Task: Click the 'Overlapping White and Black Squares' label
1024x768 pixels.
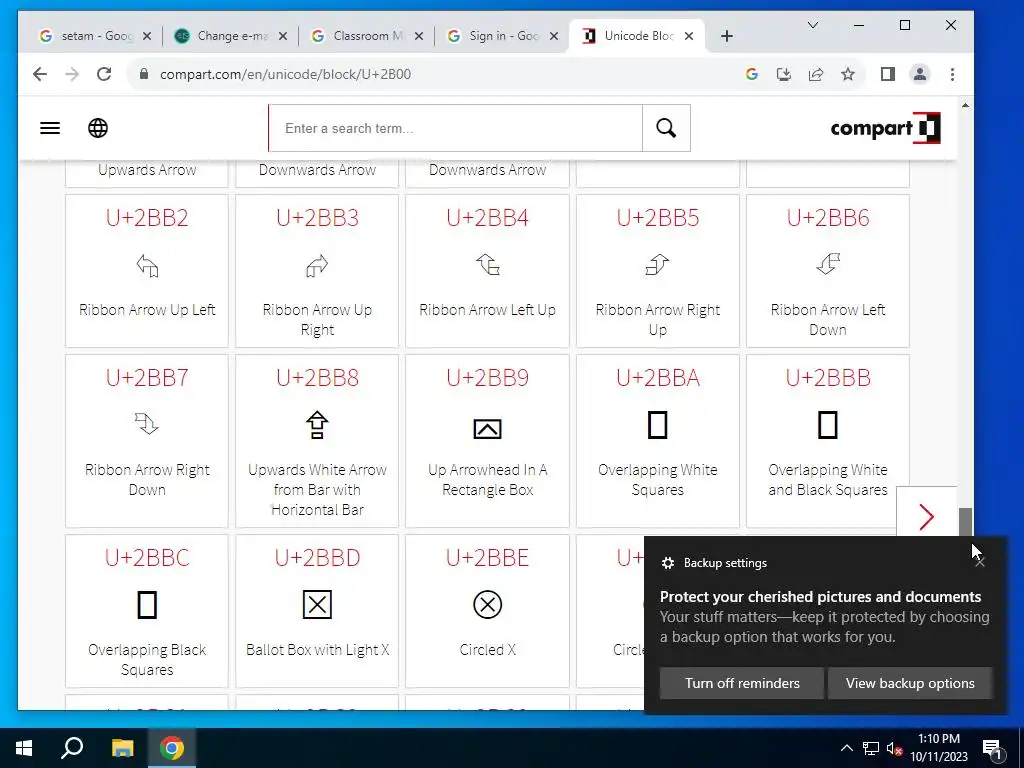Action: point(828,479)
